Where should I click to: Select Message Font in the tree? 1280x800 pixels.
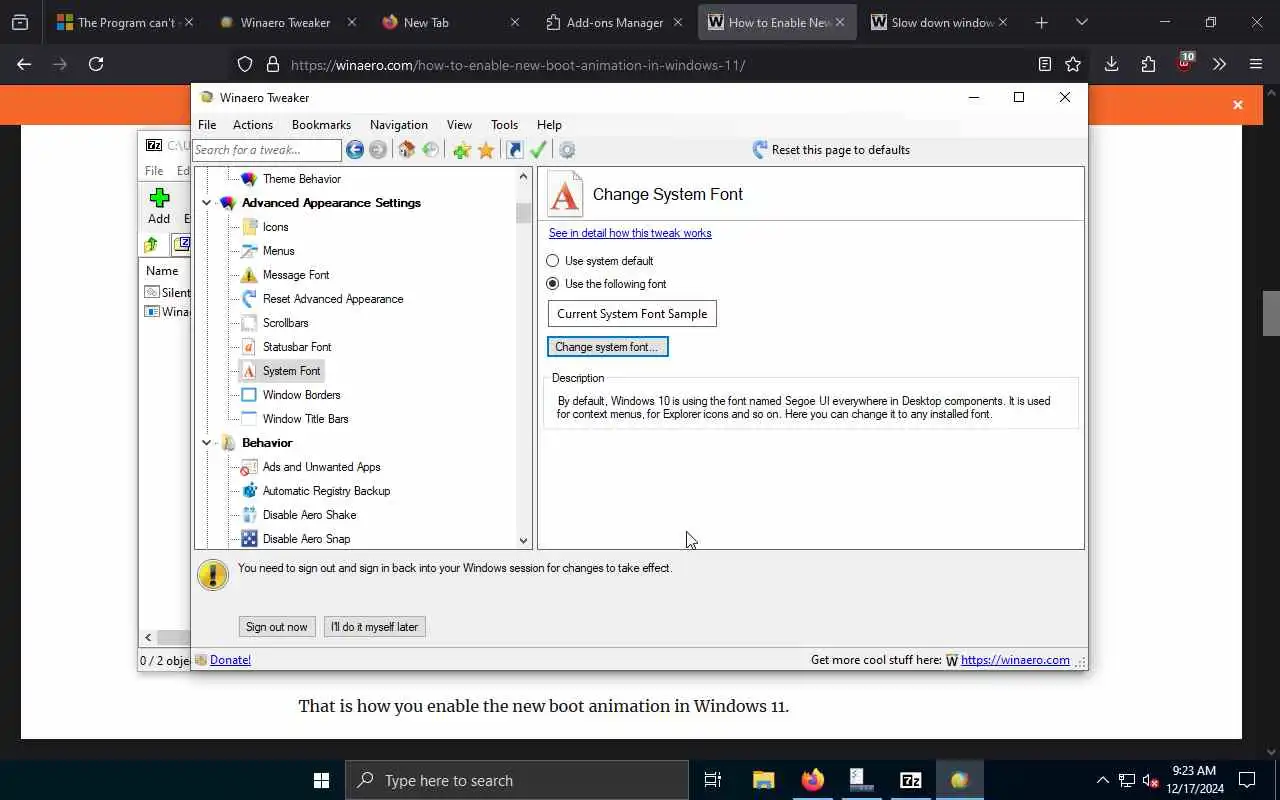295,275
